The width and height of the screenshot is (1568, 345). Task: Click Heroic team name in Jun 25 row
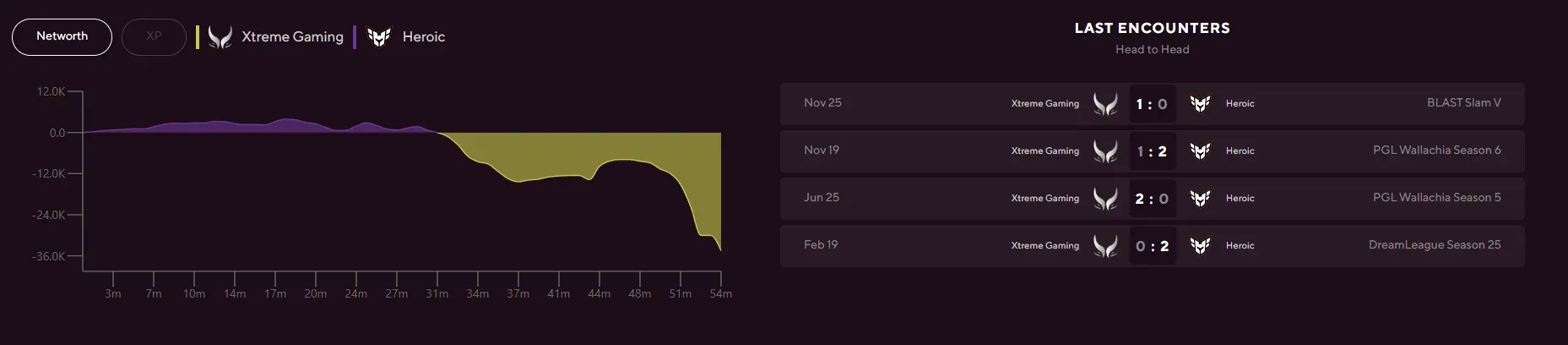[1240, 198]
